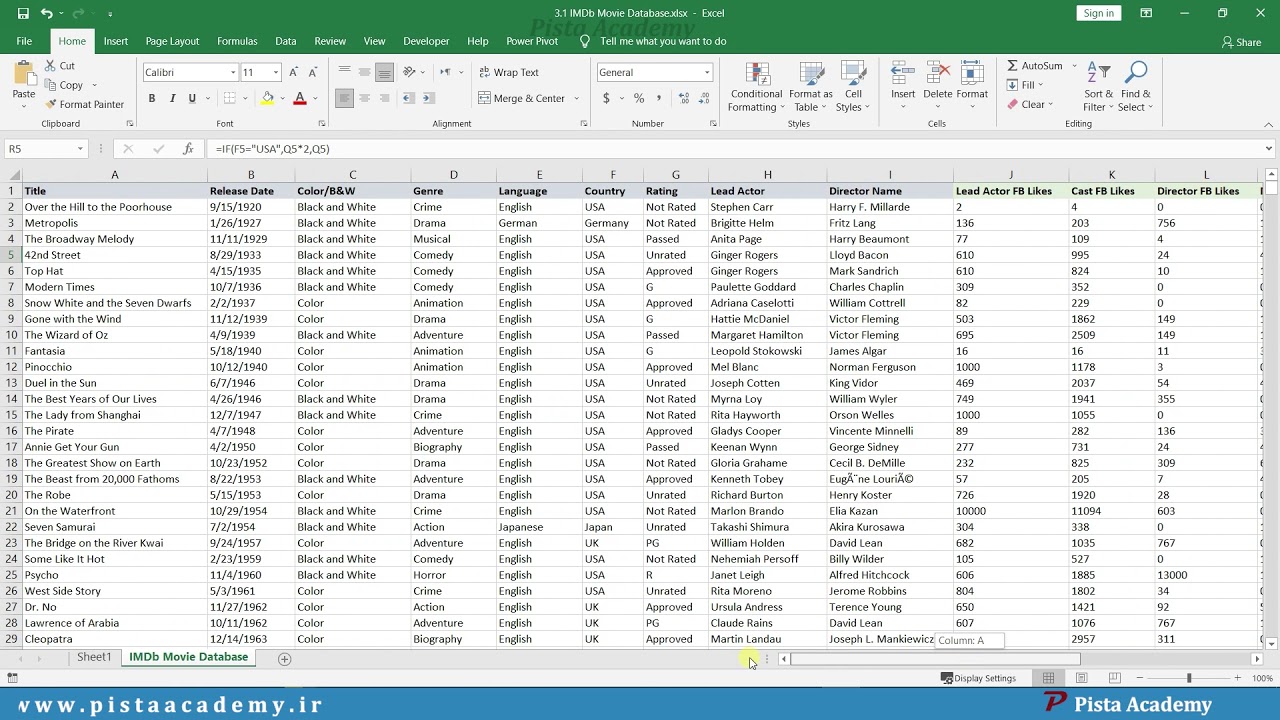The width and height of the screenshot is (1280, 720).
Task: Switch to Page Break Preview in status bar
Action: [x=1114, y=678]
